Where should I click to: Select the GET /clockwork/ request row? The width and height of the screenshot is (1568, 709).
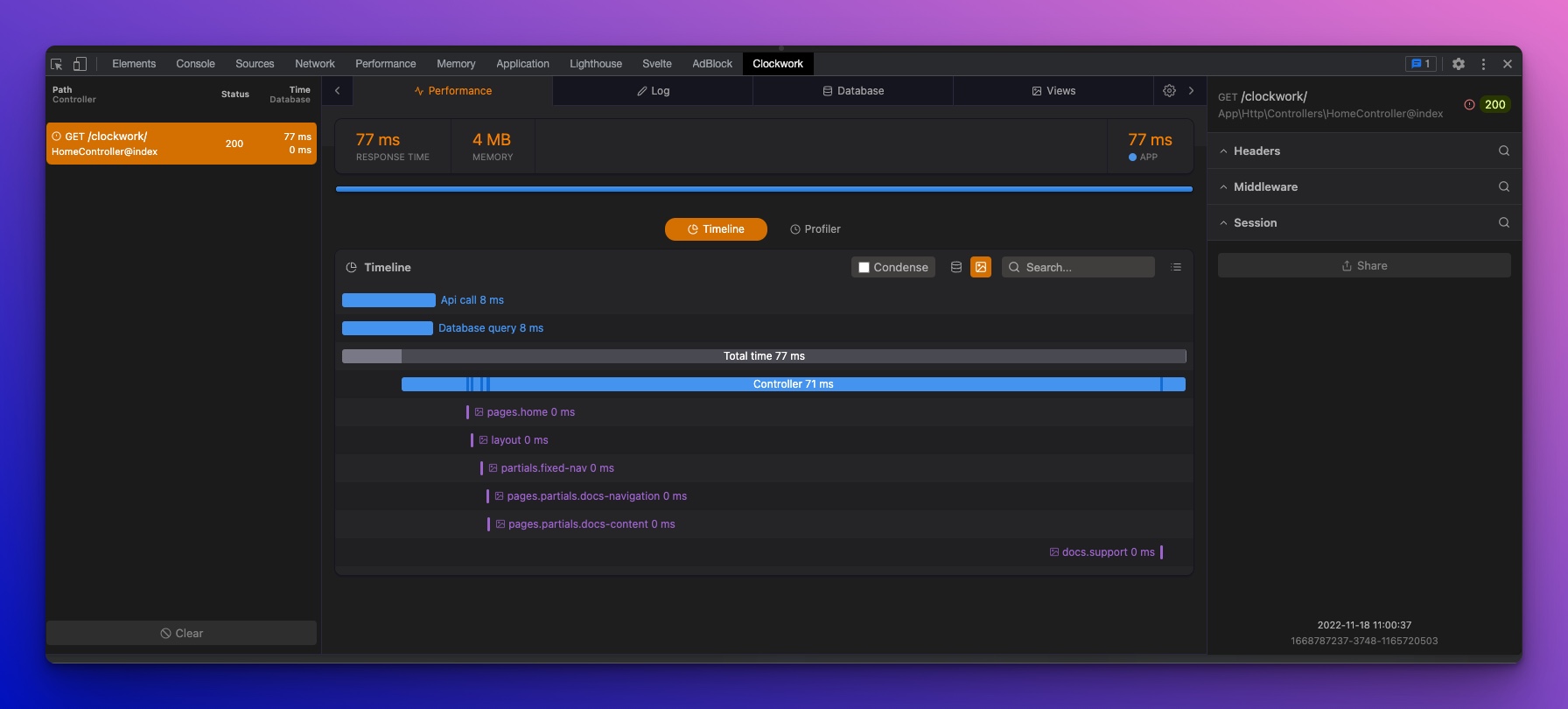pos(181,144)
